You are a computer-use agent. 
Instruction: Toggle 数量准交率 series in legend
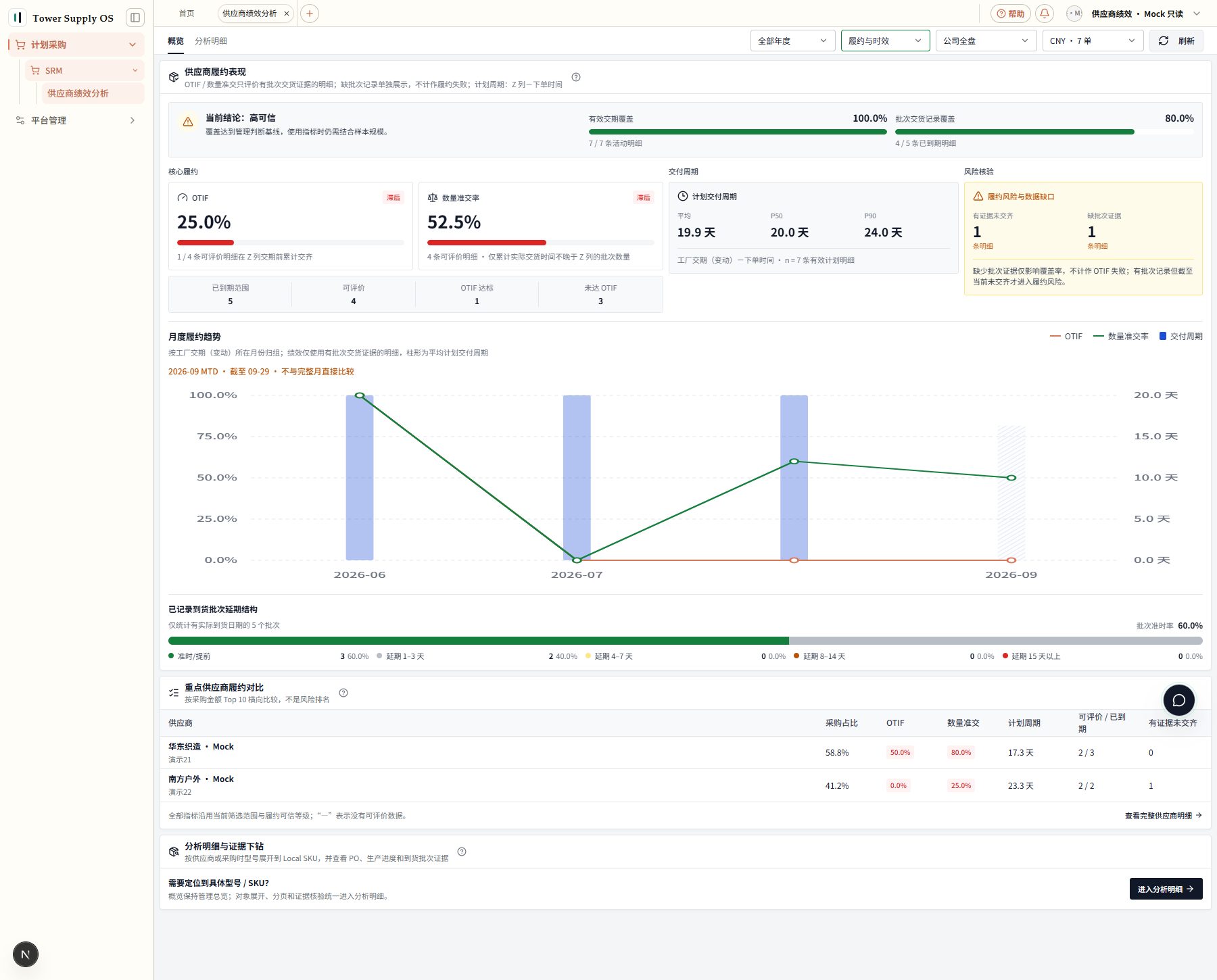[x=1120, y=336]
